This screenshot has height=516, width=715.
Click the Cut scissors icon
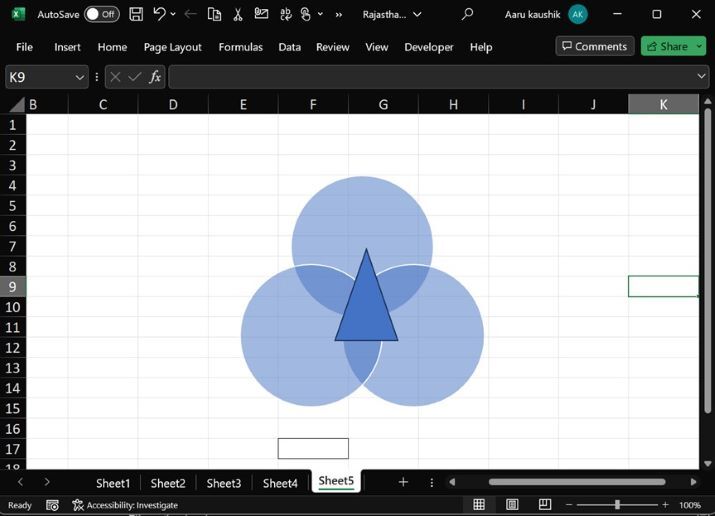(x=238, y=14)
